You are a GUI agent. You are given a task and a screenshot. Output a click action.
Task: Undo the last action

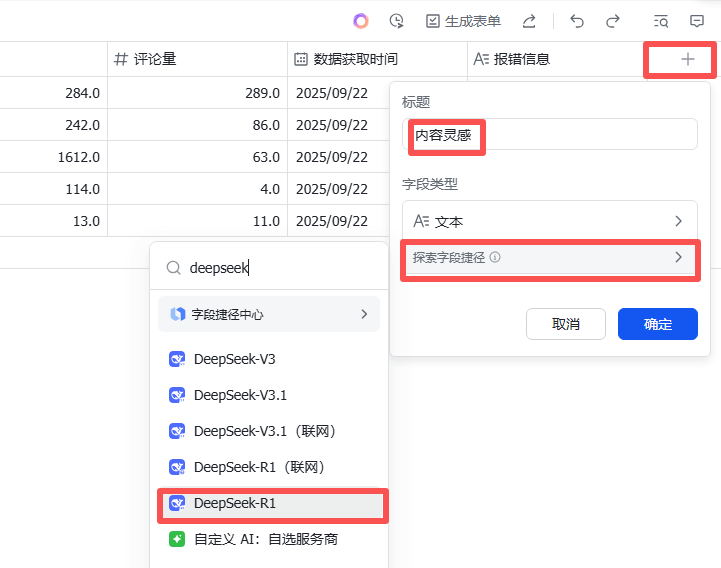[x=577, y=21]
